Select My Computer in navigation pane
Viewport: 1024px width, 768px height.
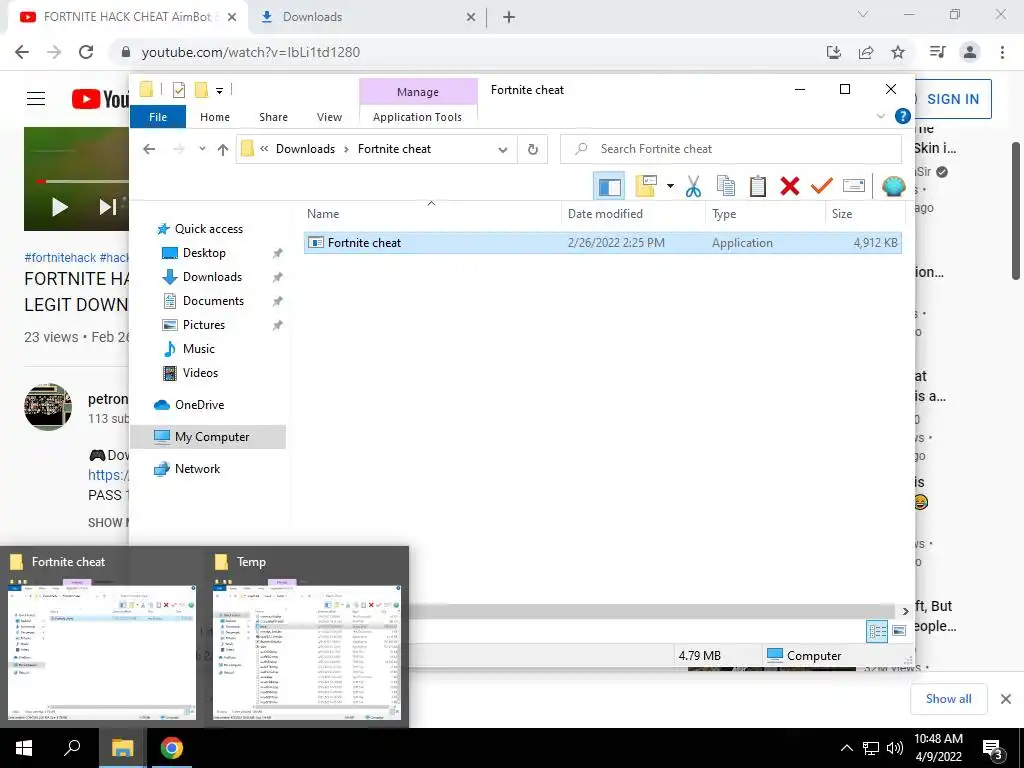pos(208,437)
